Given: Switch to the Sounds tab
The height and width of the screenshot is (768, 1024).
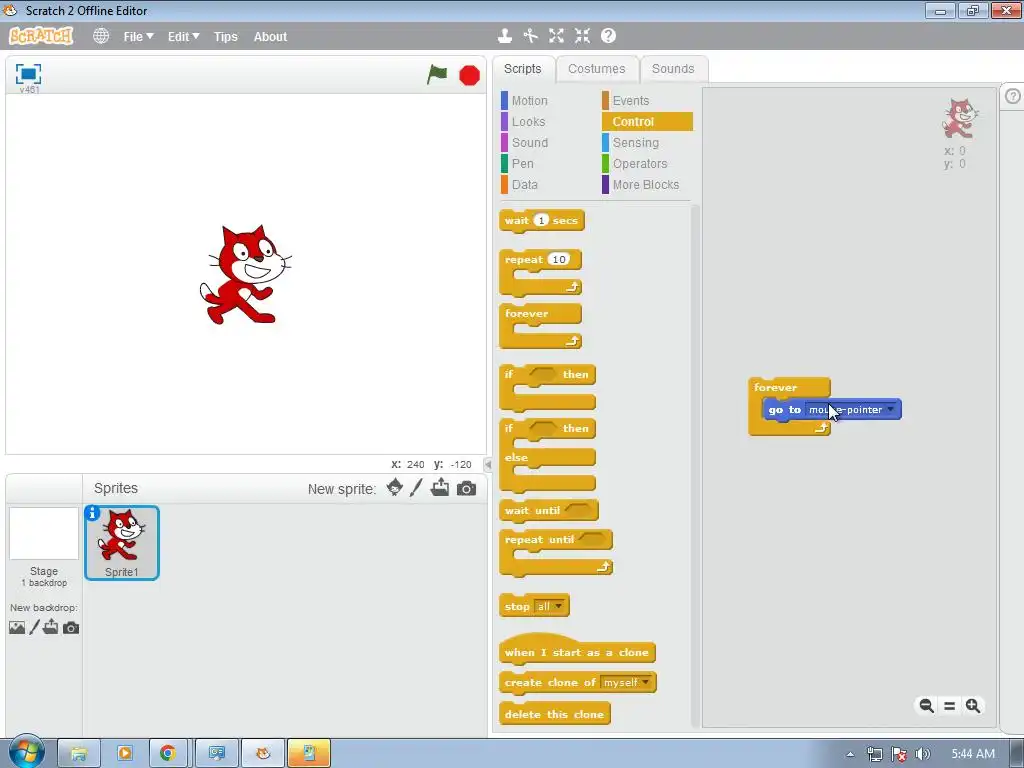Looking at the screenshot, I should pos(673,69).
